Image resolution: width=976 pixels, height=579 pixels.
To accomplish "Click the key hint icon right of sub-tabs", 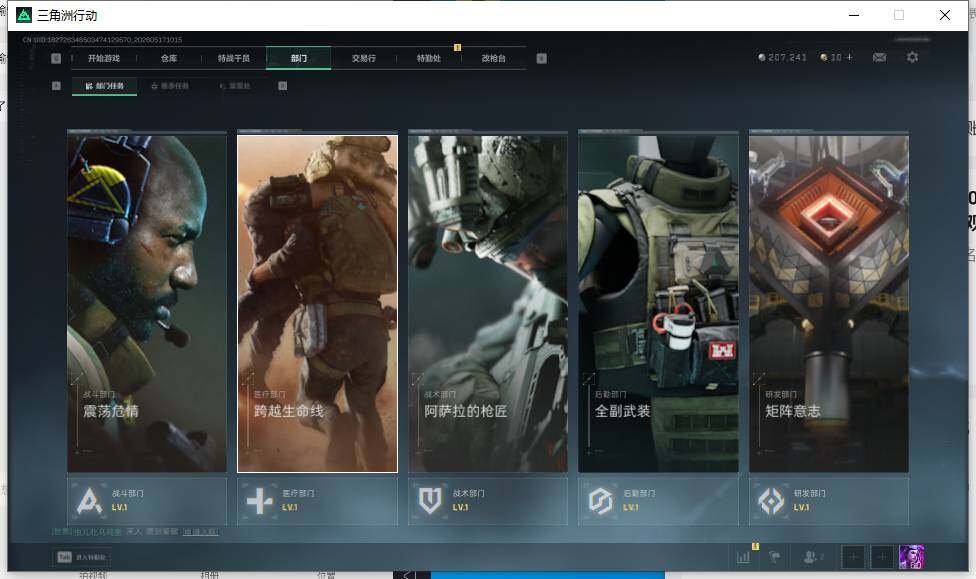I will tap(283, 86).
